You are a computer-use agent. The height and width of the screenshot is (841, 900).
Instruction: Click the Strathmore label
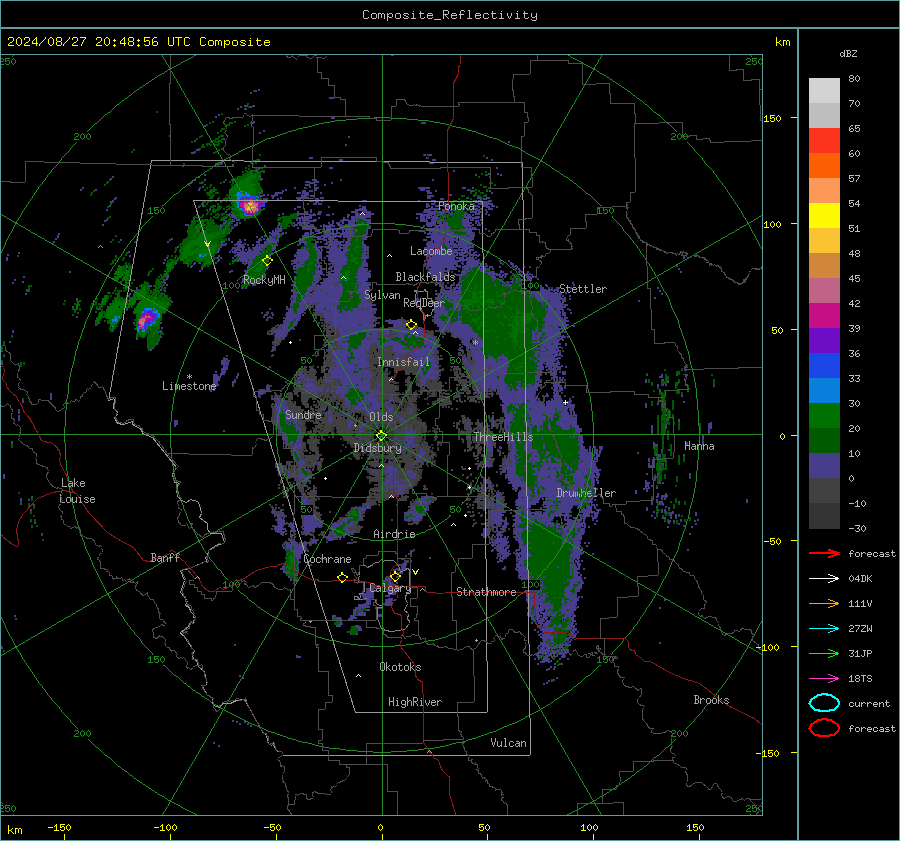[486, 592]
